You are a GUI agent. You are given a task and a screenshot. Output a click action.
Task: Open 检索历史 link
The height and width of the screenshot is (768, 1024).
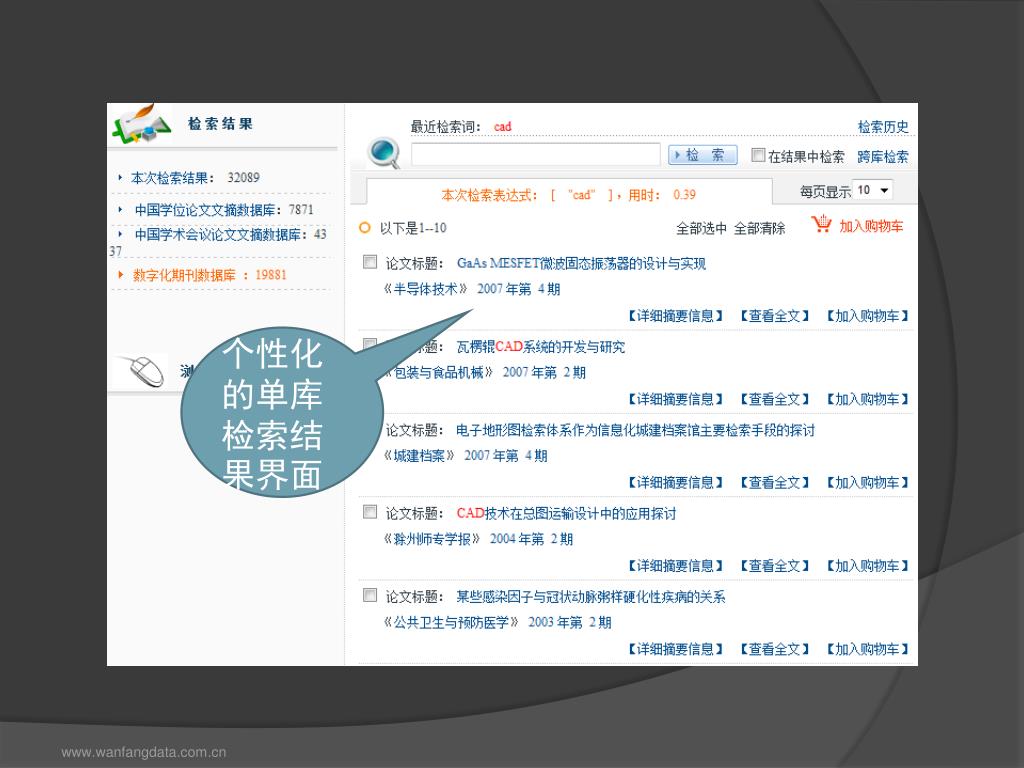(883, 127)
